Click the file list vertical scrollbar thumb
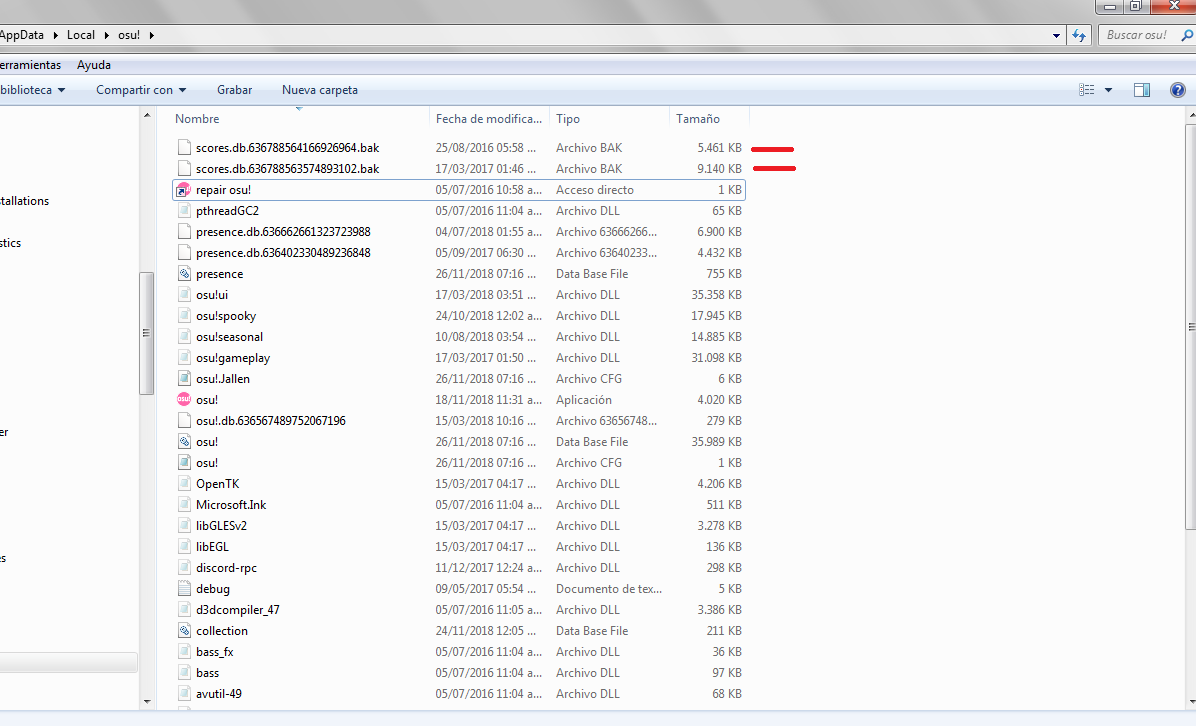The height and width of the screenshot is (726, 1196). pyautogui.click(x=1191, y=326)
